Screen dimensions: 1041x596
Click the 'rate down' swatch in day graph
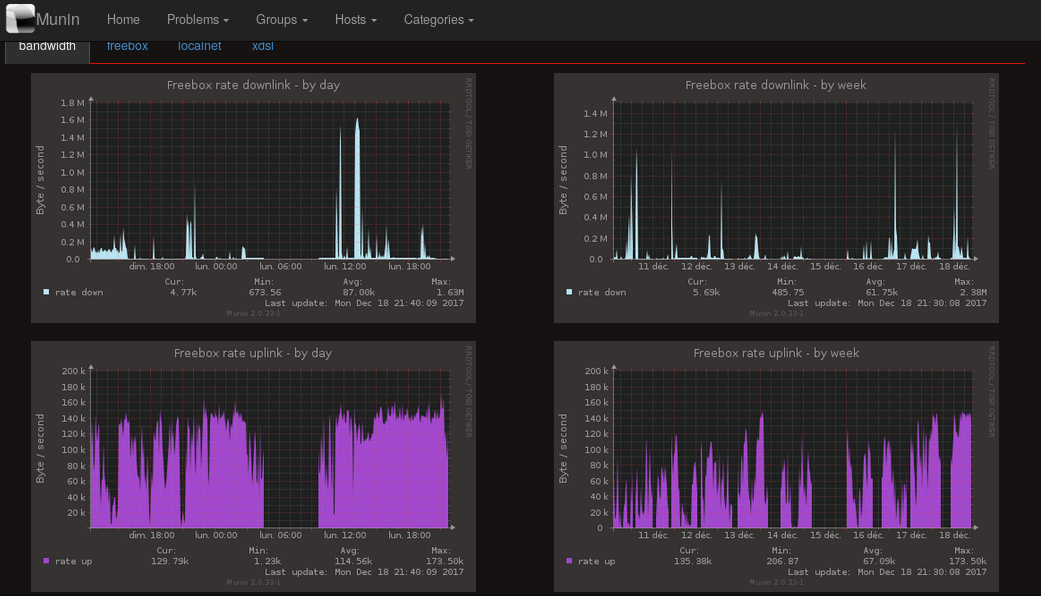[x=46, y=292]
